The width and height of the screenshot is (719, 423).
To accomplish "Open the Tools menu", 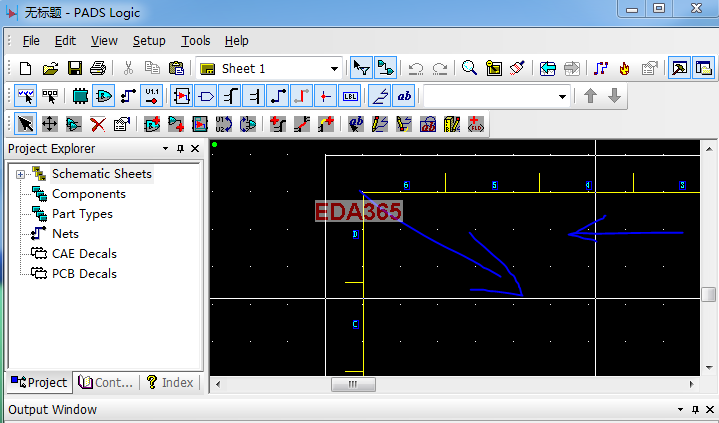I will [x=195, y=41].
